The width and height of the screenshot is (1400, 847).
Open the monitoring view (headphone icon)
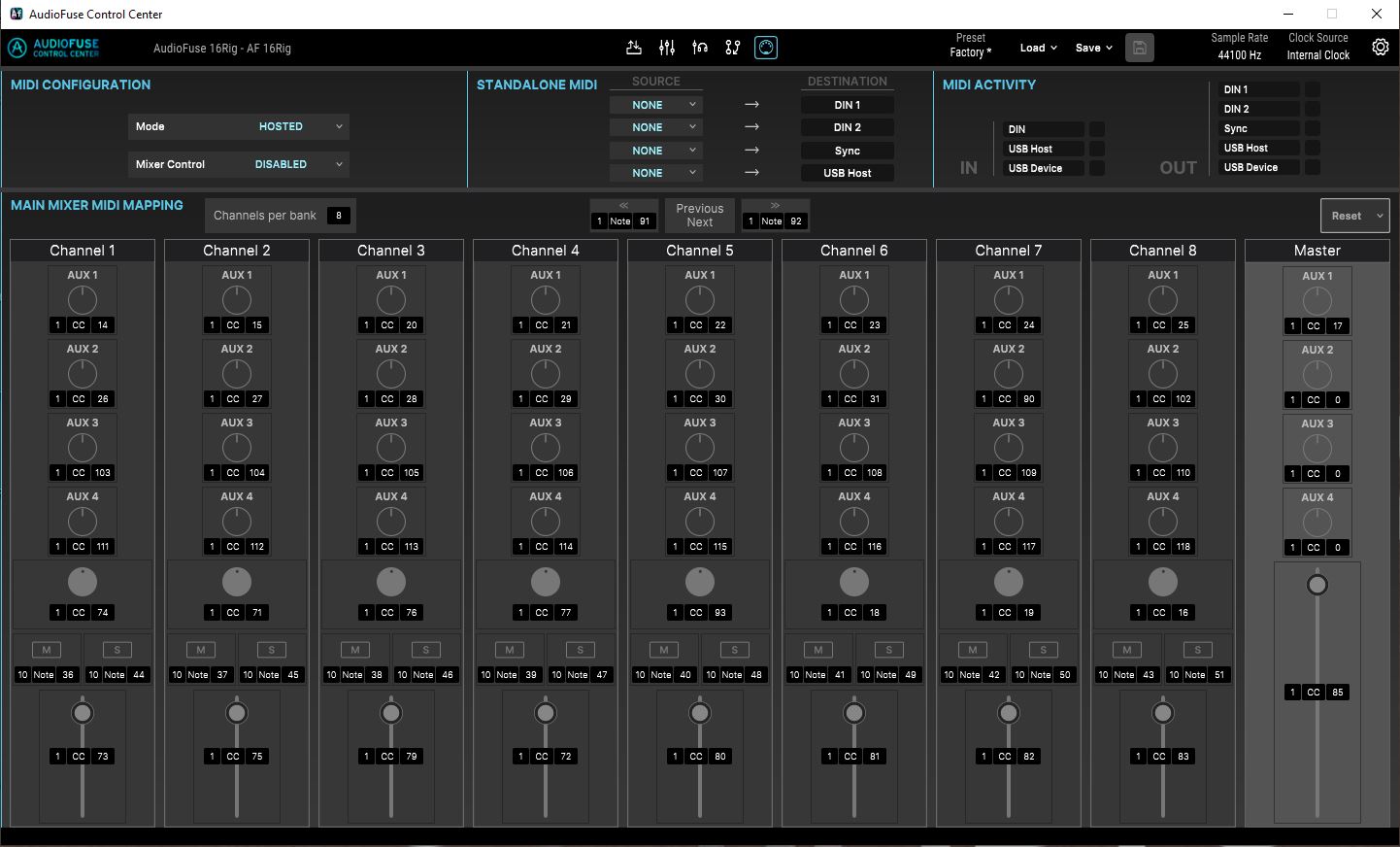(700, 47)
